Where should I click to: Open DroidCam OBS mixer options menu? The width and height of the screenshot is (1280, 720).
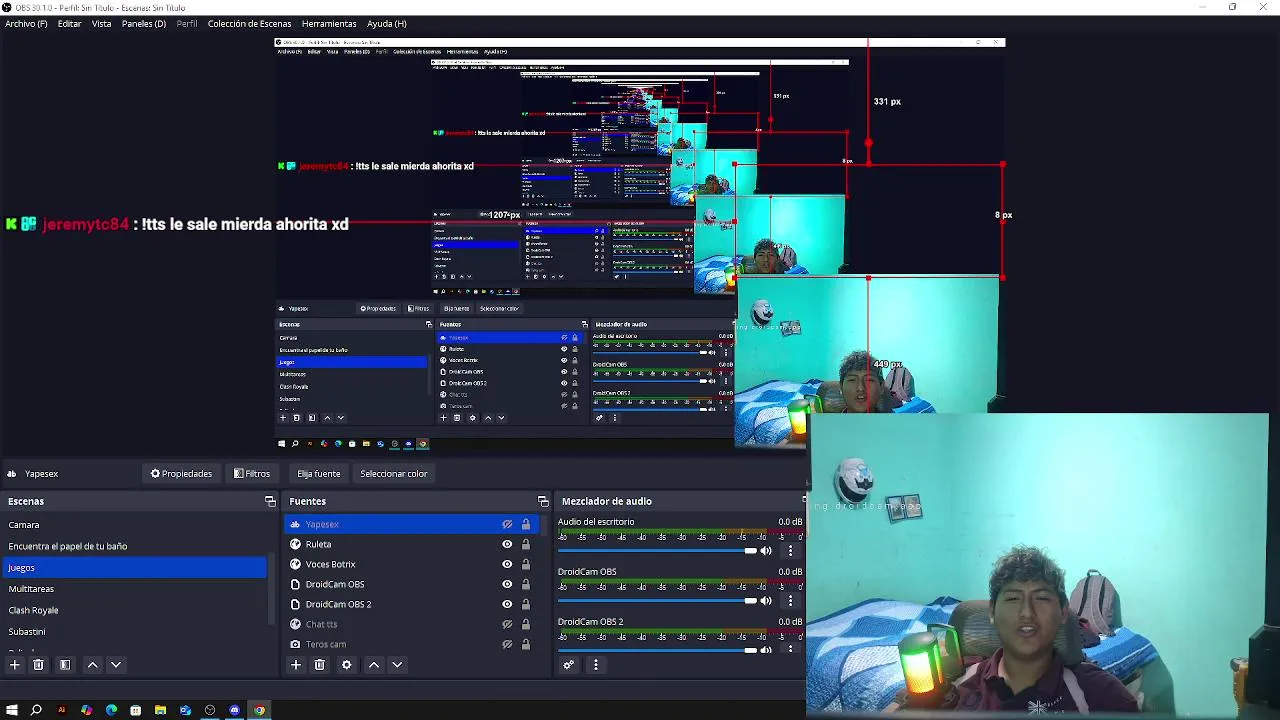(790, 601)
